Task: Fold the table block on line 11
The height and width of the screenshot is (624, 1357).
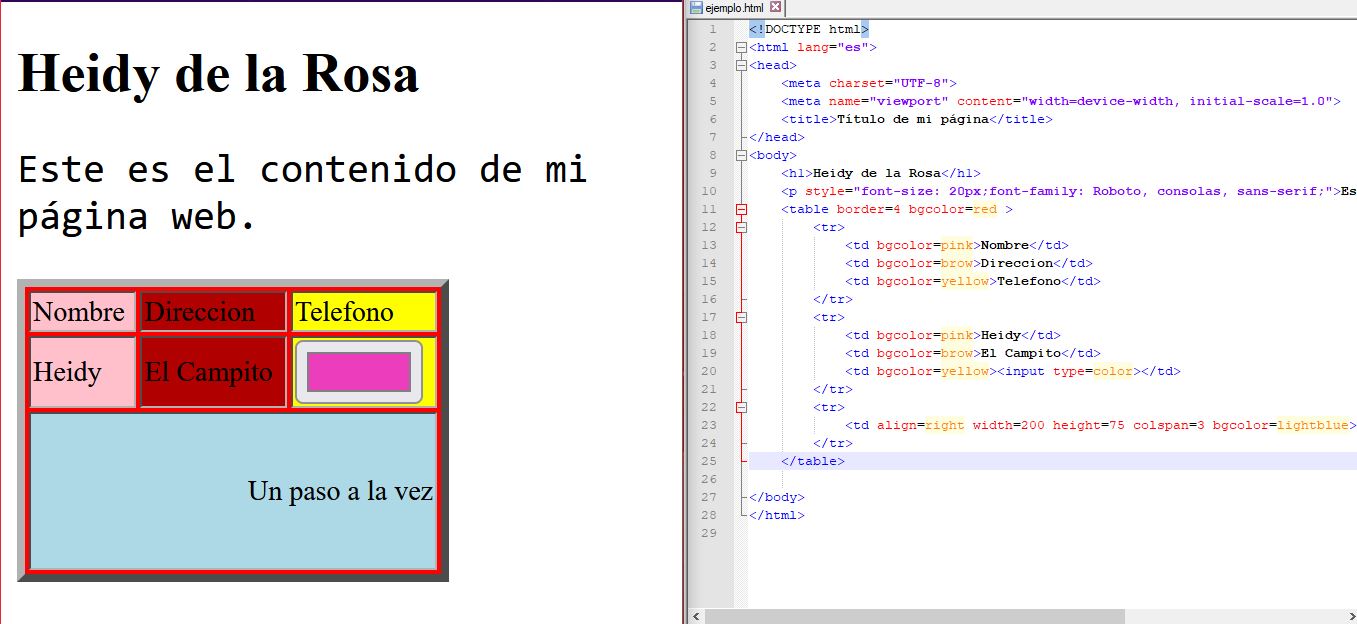Action: [x=741, y=209]
